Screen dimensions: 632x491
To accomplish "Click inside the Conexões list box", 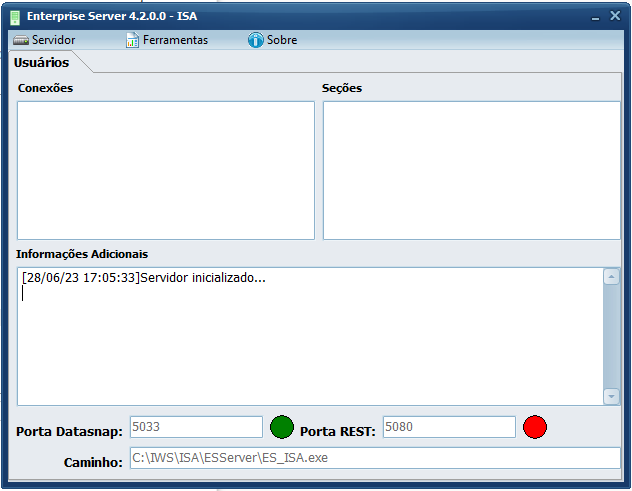I will [x=165, y=170].
